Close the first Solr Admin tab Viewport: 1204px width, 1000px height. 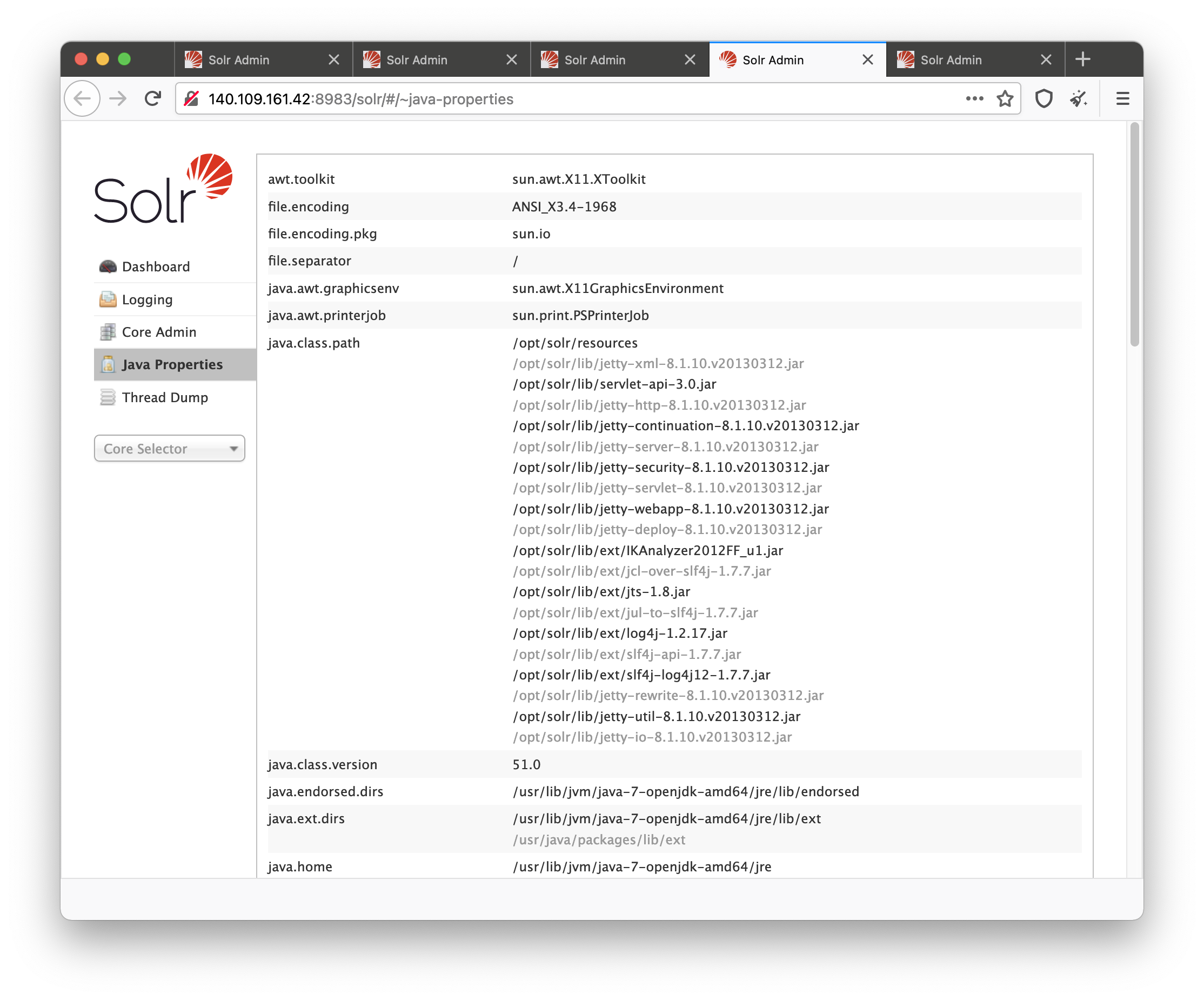(333, 59)
